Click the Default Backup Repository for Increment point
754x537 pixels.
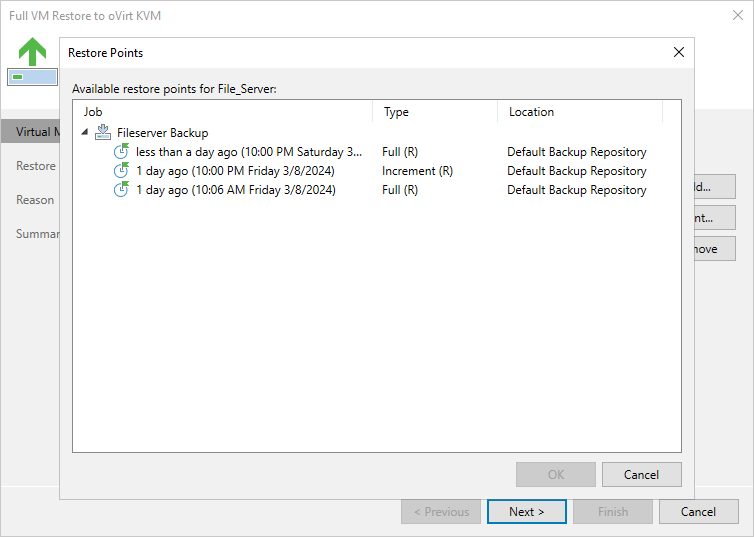pyautogui.click(x=576, y=171)
